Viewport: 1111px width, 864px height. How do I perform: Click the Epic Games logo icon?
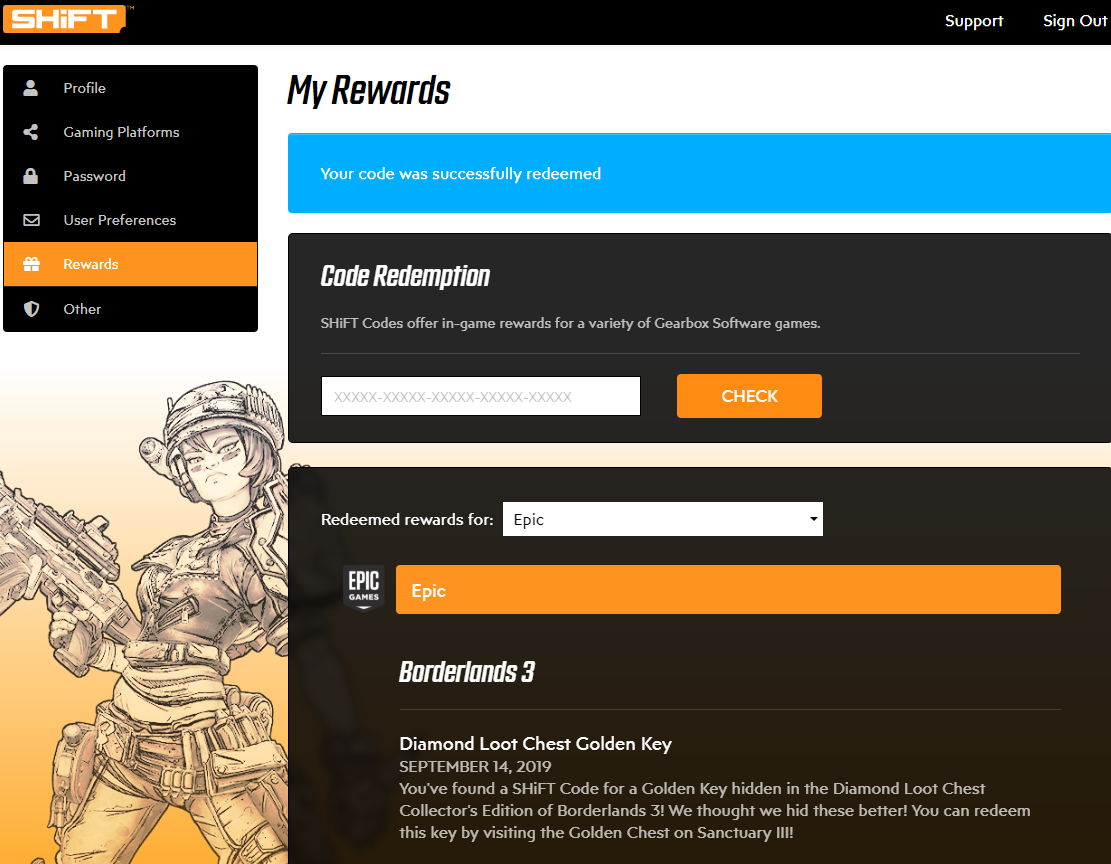(364, 589)
